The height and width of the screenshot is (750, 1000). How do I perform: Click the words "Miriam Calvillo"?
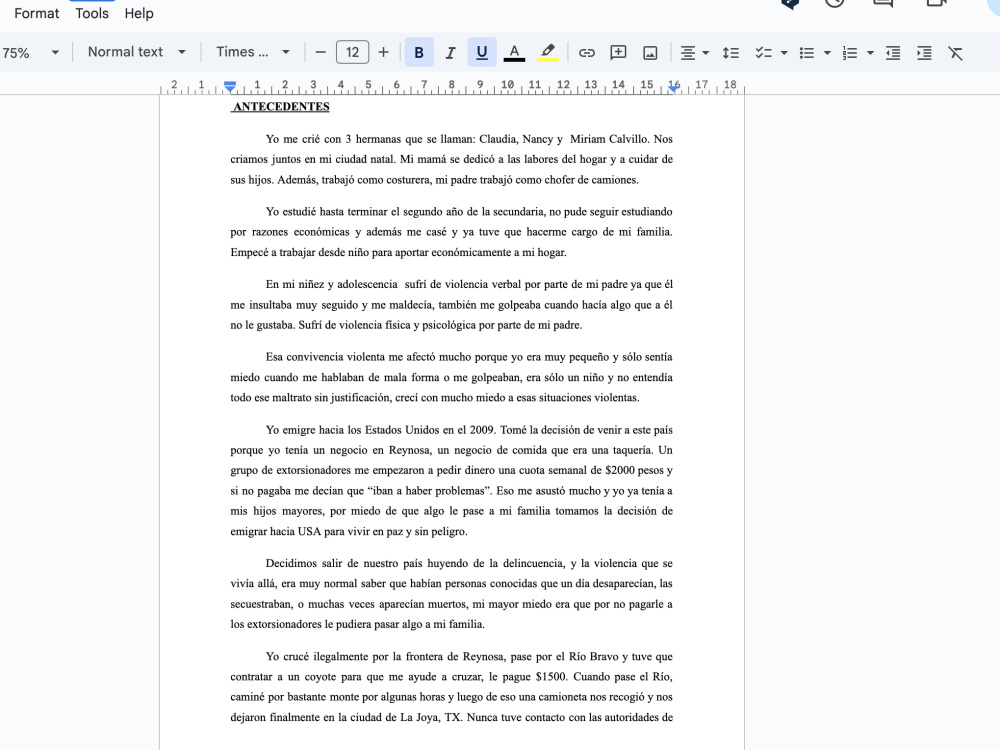tap(609, 139)
